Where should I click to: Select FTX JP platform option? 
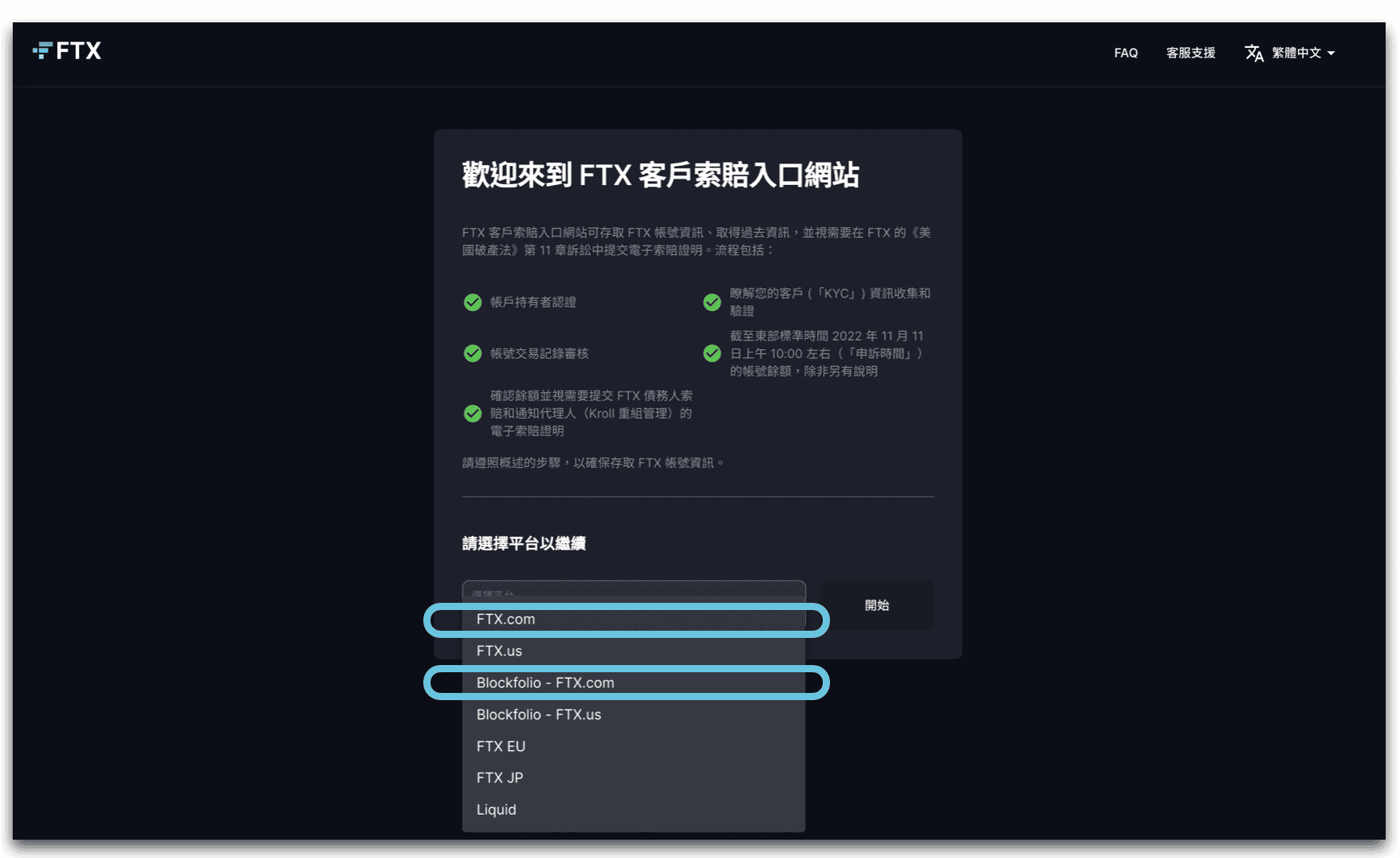pos(634,777)
